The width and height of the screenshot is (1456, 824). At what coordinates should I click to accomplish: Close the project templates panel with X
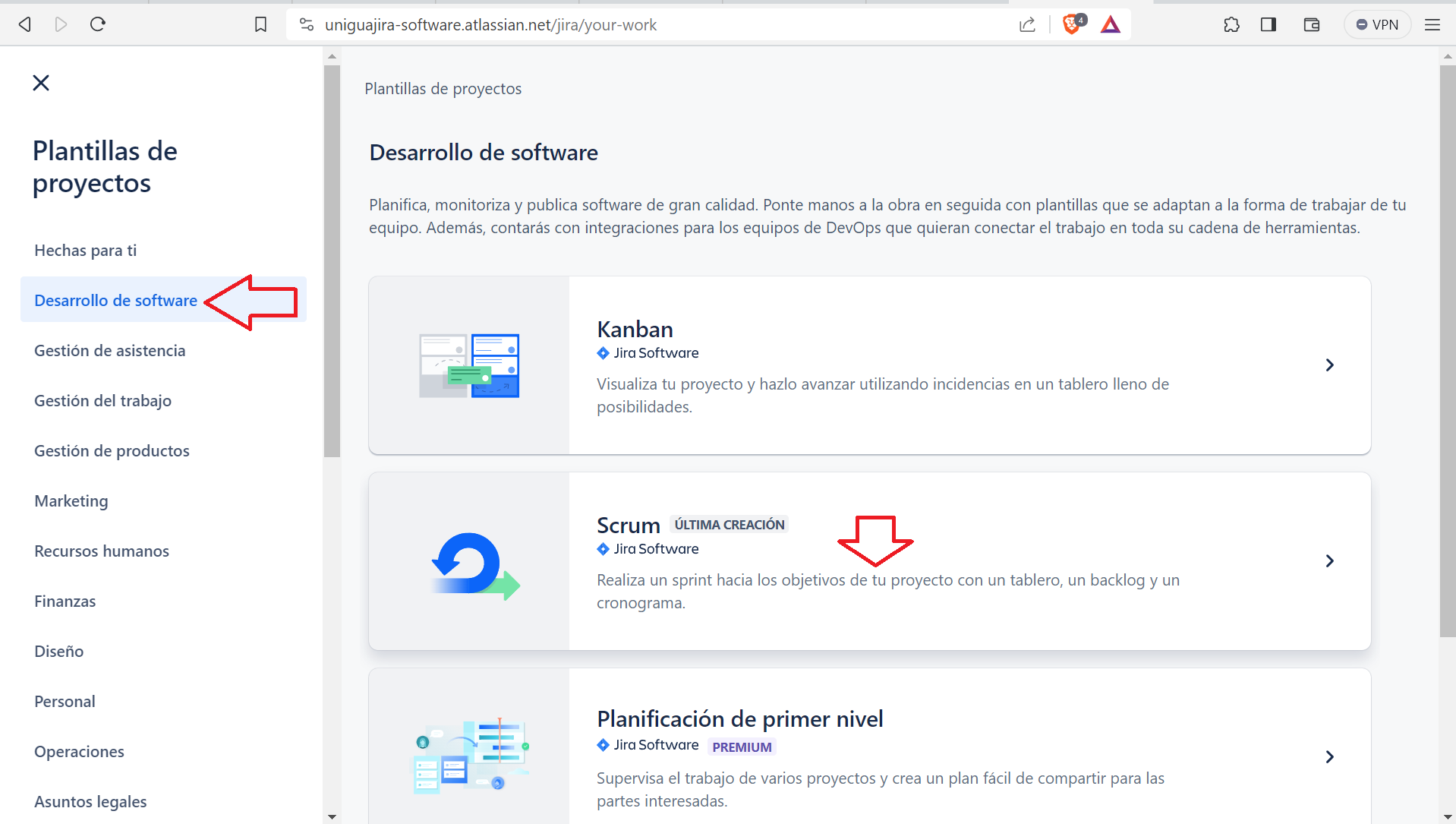point(41,83)
